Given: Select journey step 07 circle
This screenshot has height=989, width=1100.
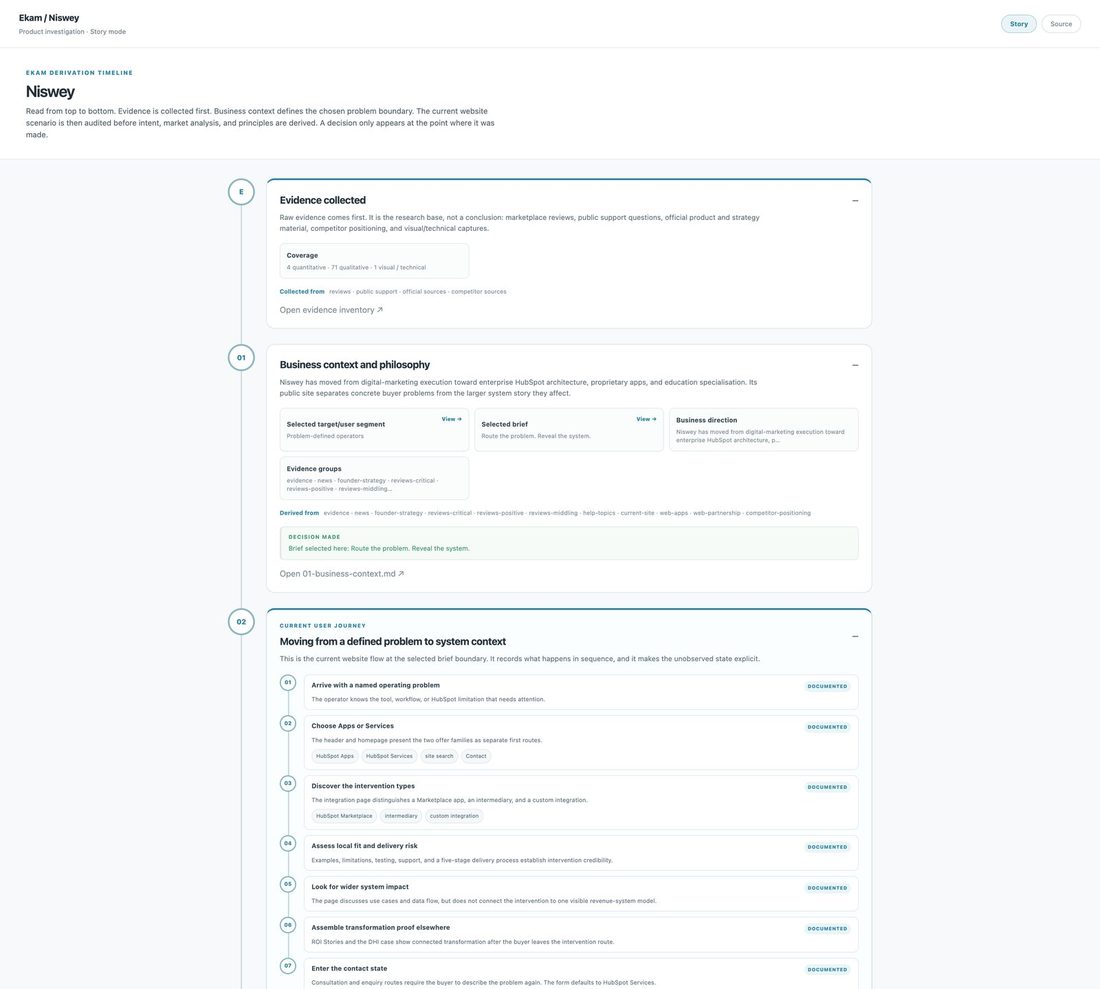Looking at the screenshot, I should coord(288,966).
